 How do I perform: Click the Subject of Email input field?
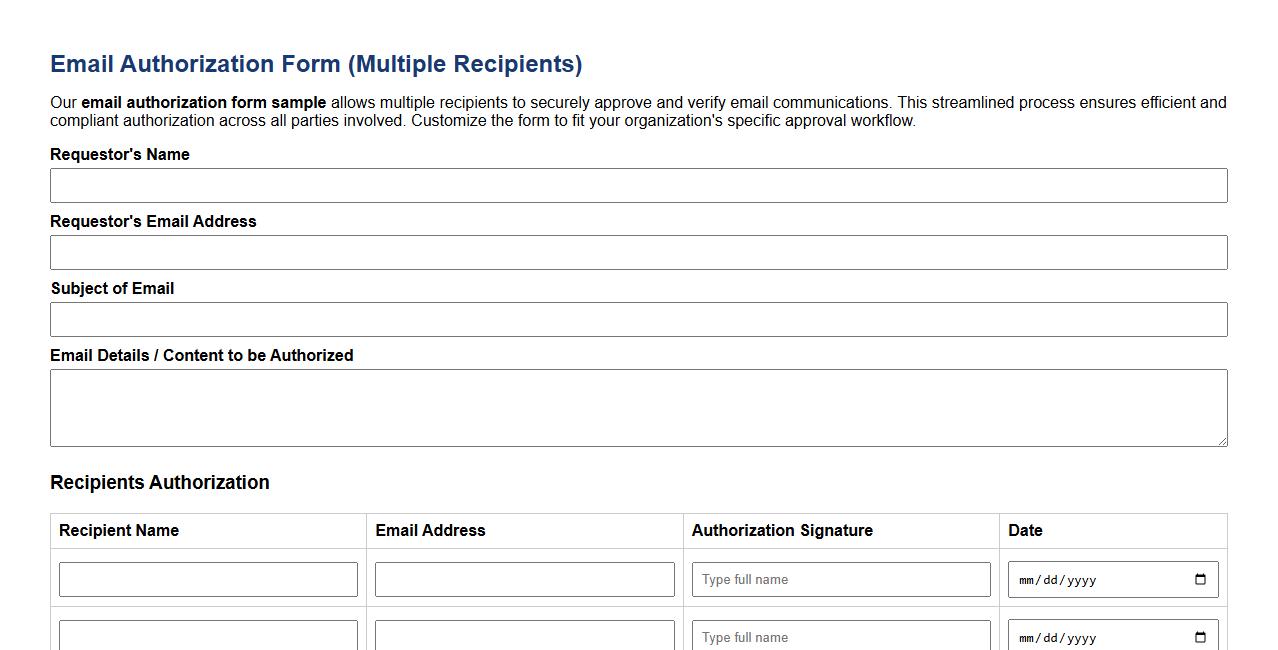[639, 319]
